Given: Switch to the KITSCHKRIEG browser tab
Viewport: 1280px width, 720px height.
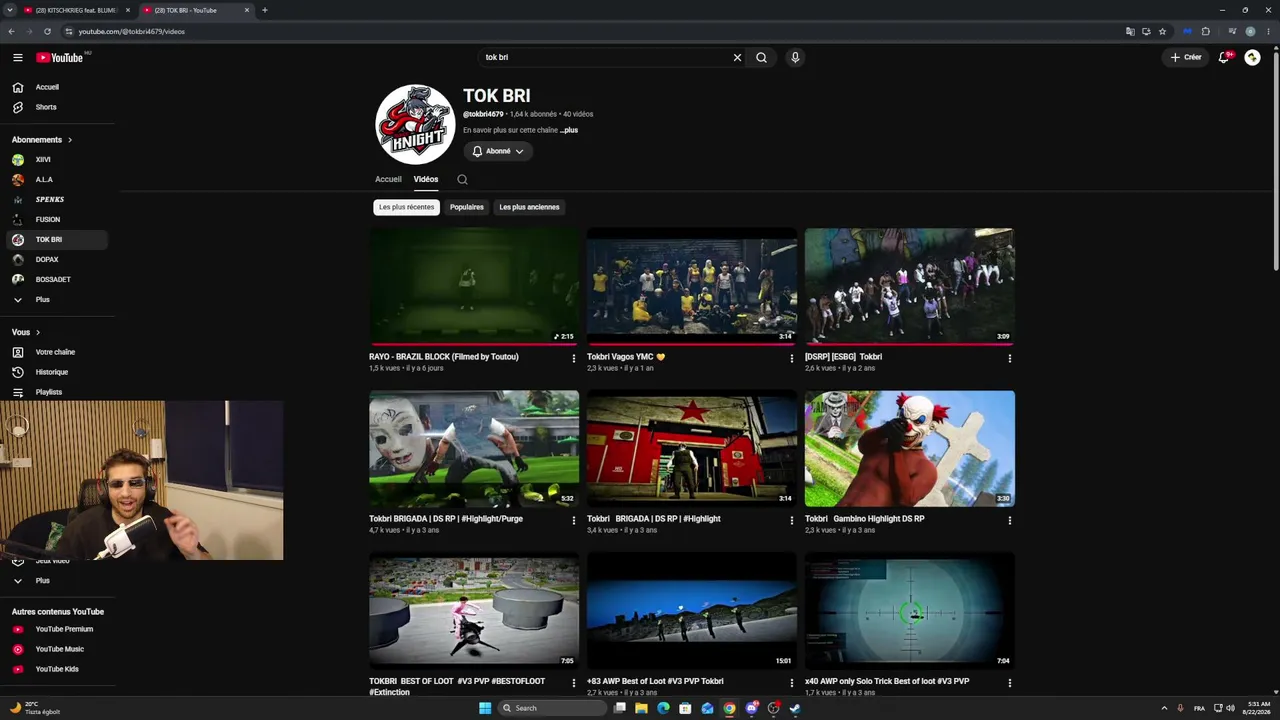Looking at the screenshot, I should [77, 10].
